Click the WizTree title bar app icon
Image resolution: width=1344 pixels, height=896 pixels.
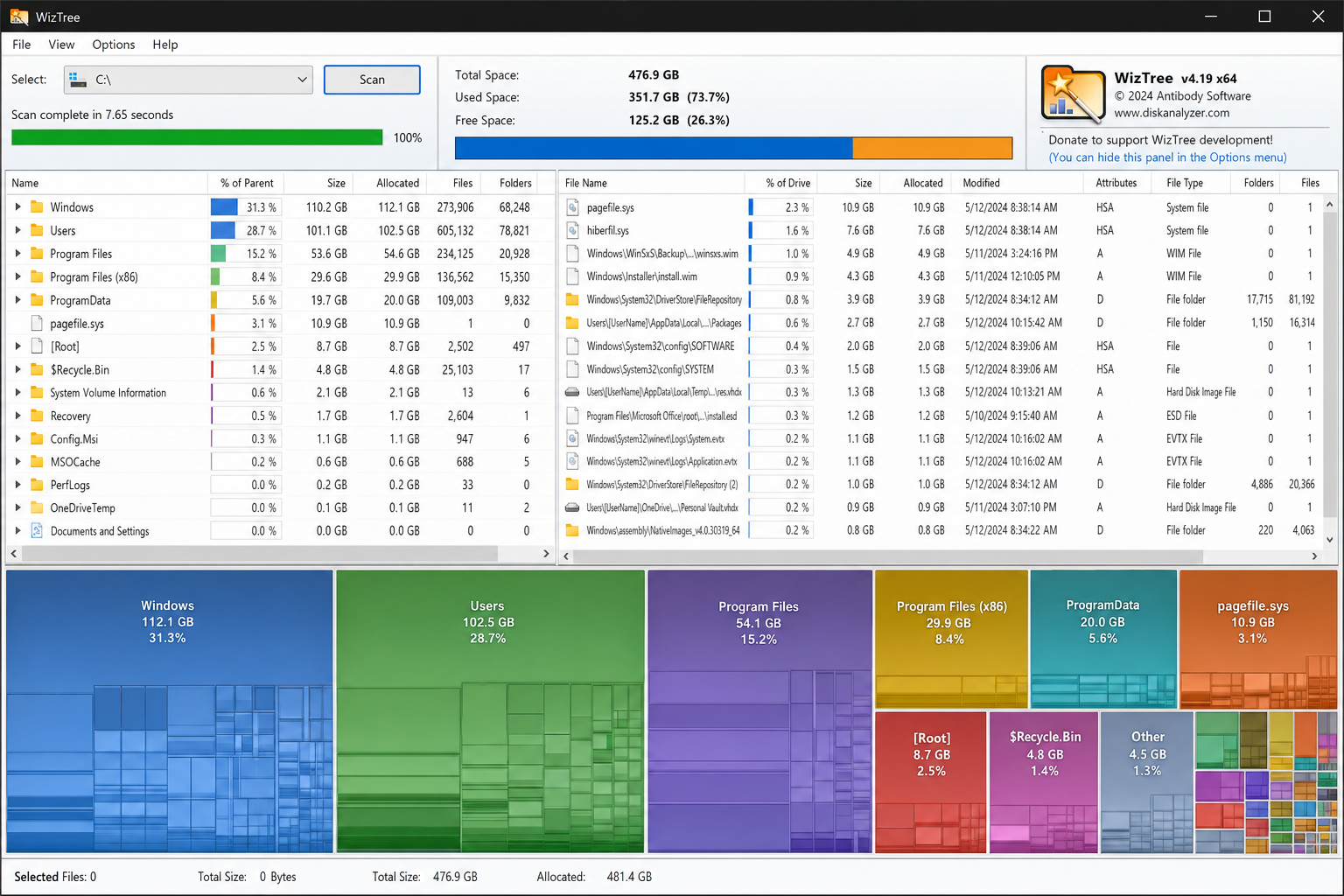[18, 17]
